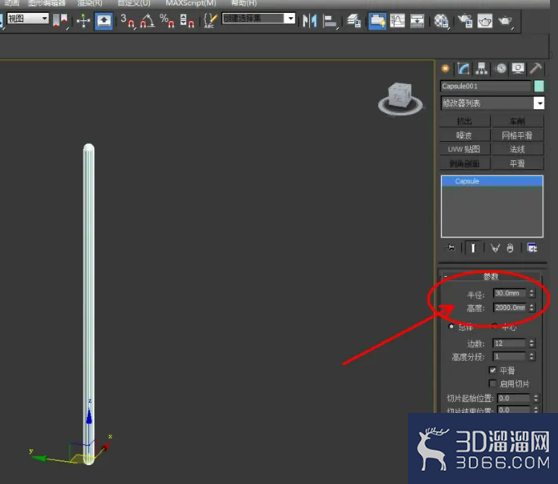Click the 切片起始位置 spinner arrows
Viewport: 558px width, 484px height.
pos(536,398)
